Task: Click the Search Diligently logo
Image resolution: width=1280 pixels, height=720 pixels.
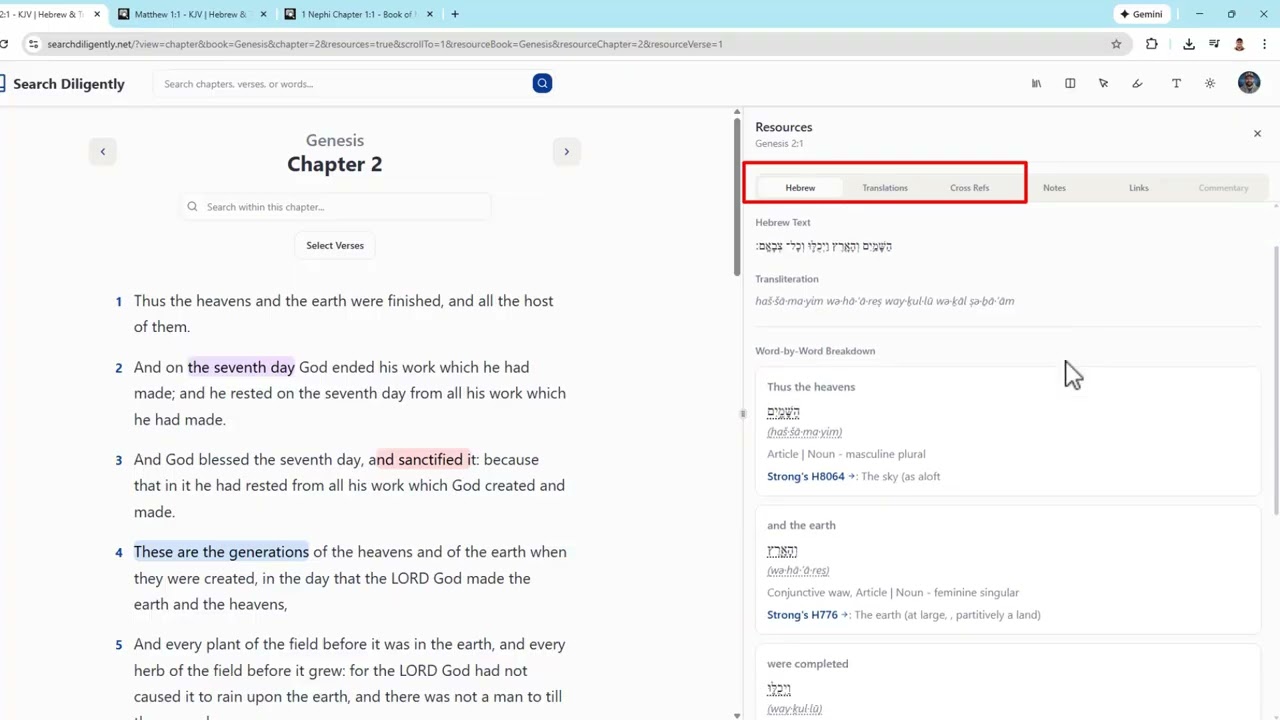Action: 62,84
